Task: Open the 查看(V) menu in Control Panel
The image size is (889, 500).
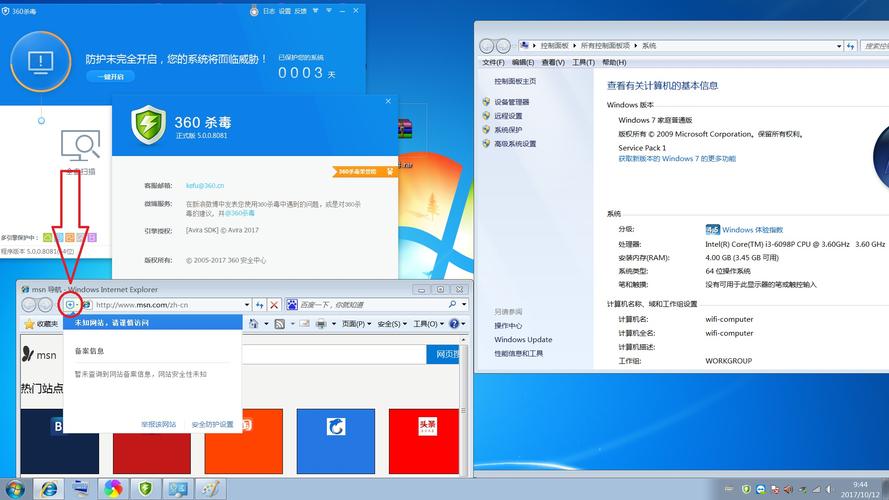Action: [553, 62]
